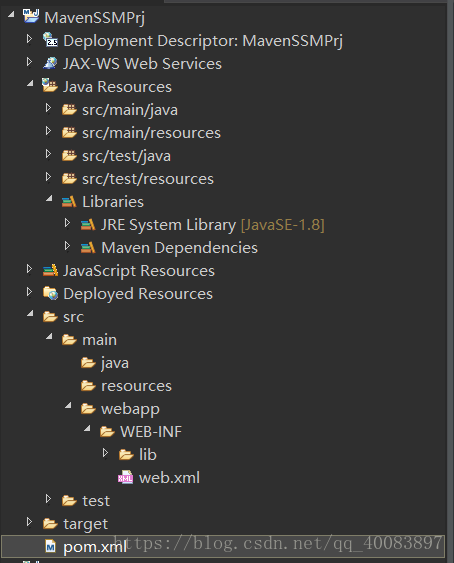This screenshot has width=454, height=563.
Task: Expand the lib folder arrow
Action: click(x=106, y=452)
